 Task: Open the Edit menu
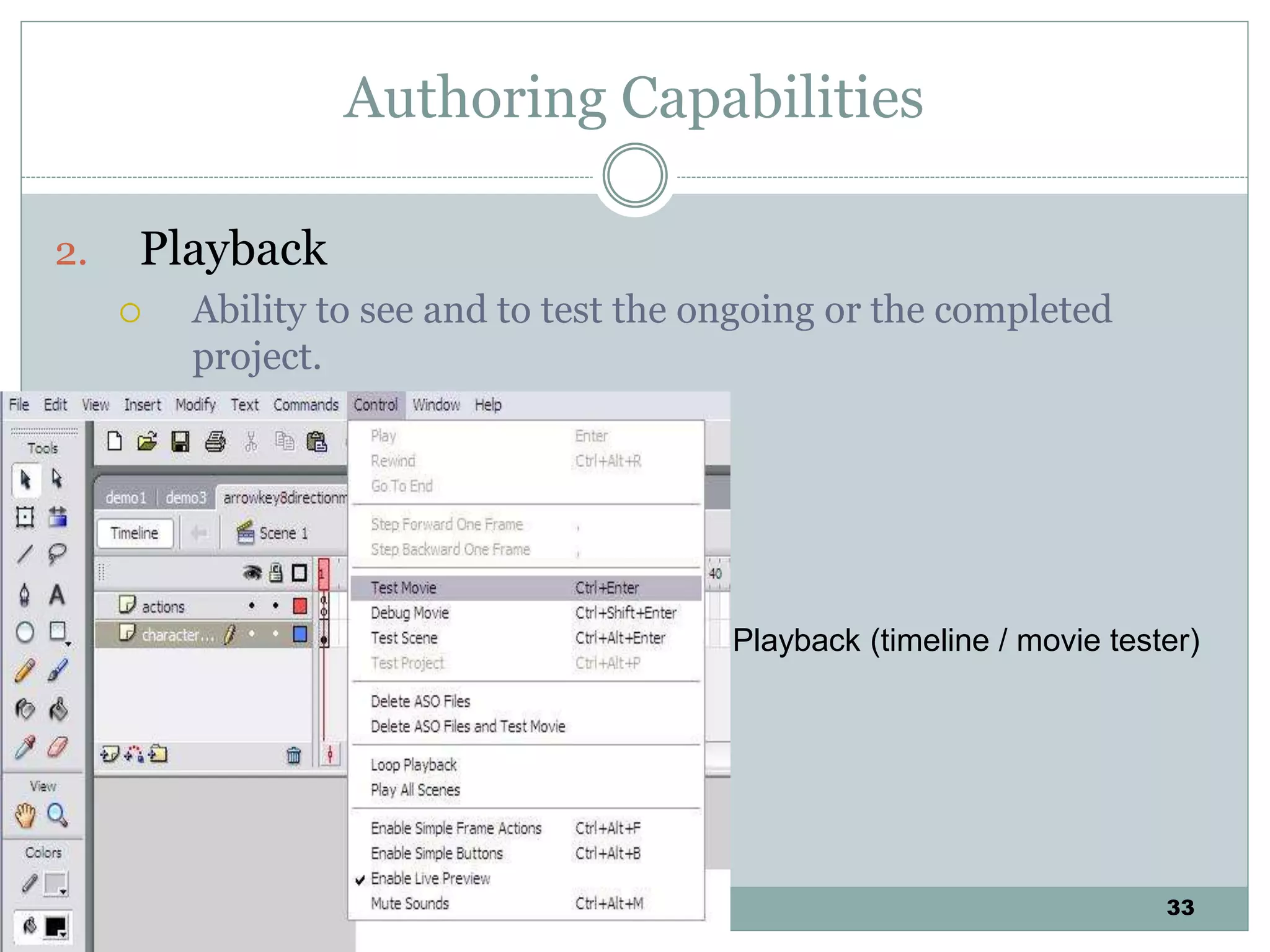point(55,405)
